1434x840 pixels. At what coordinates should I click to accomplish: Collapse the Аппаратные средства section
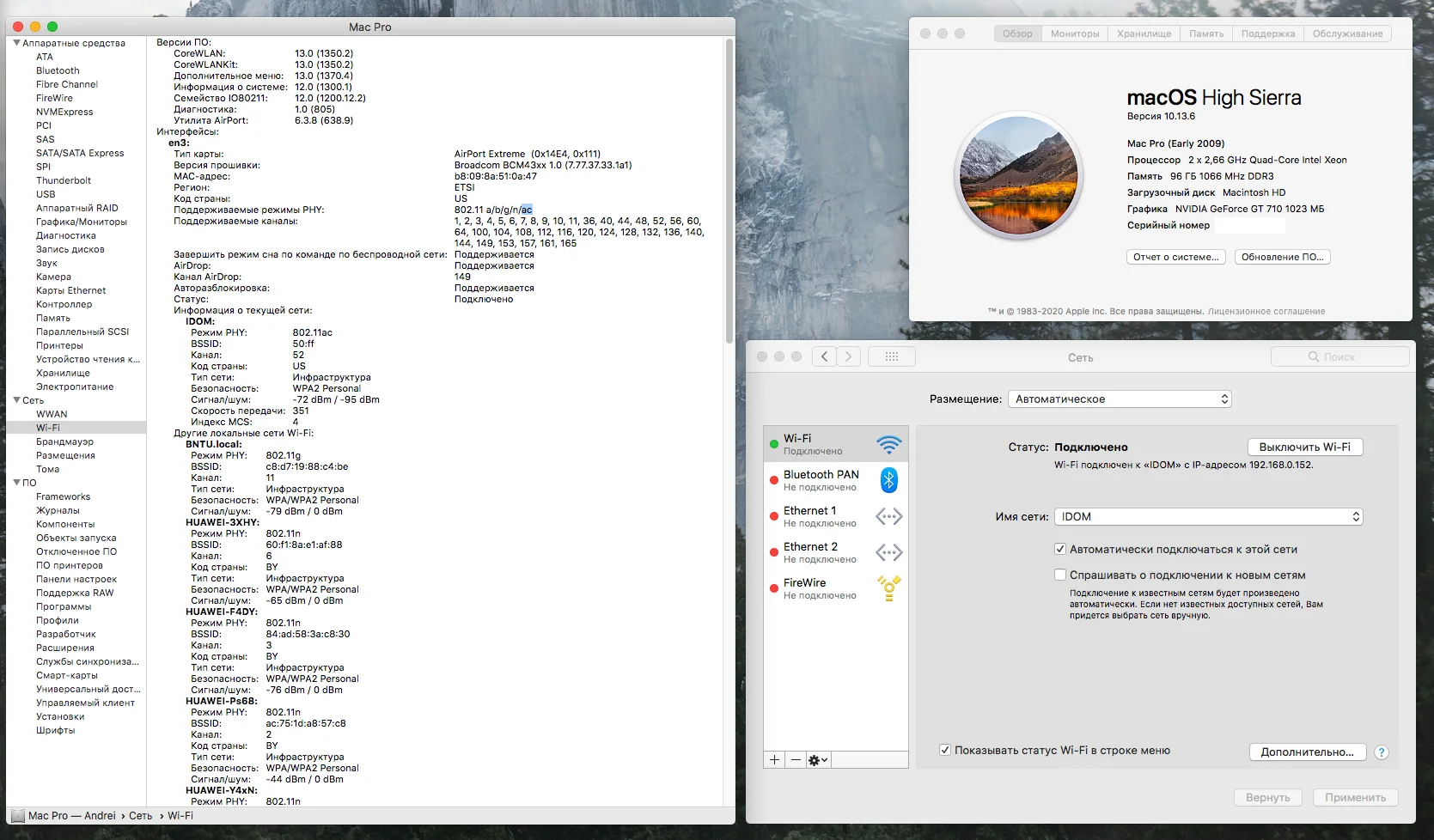coord(16,43)
